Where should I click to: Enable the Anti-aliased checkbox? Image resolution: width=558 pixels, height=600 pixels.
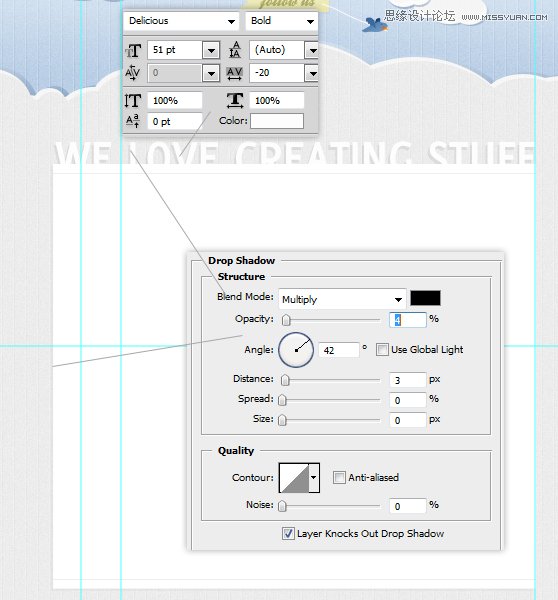(x=339, y=477)
